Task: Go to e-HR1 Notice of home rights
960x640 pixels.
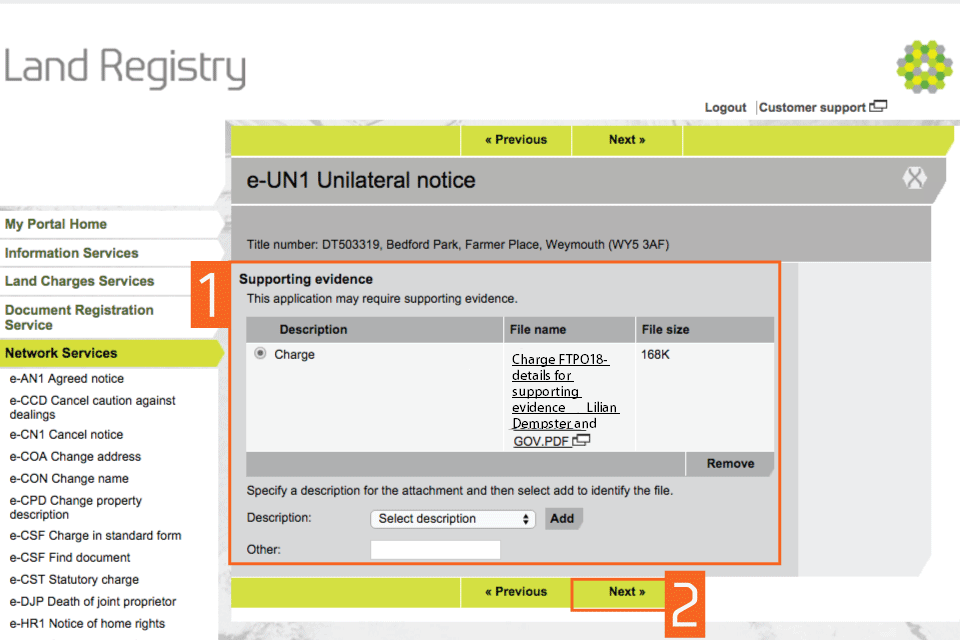Action: point(85,623)
